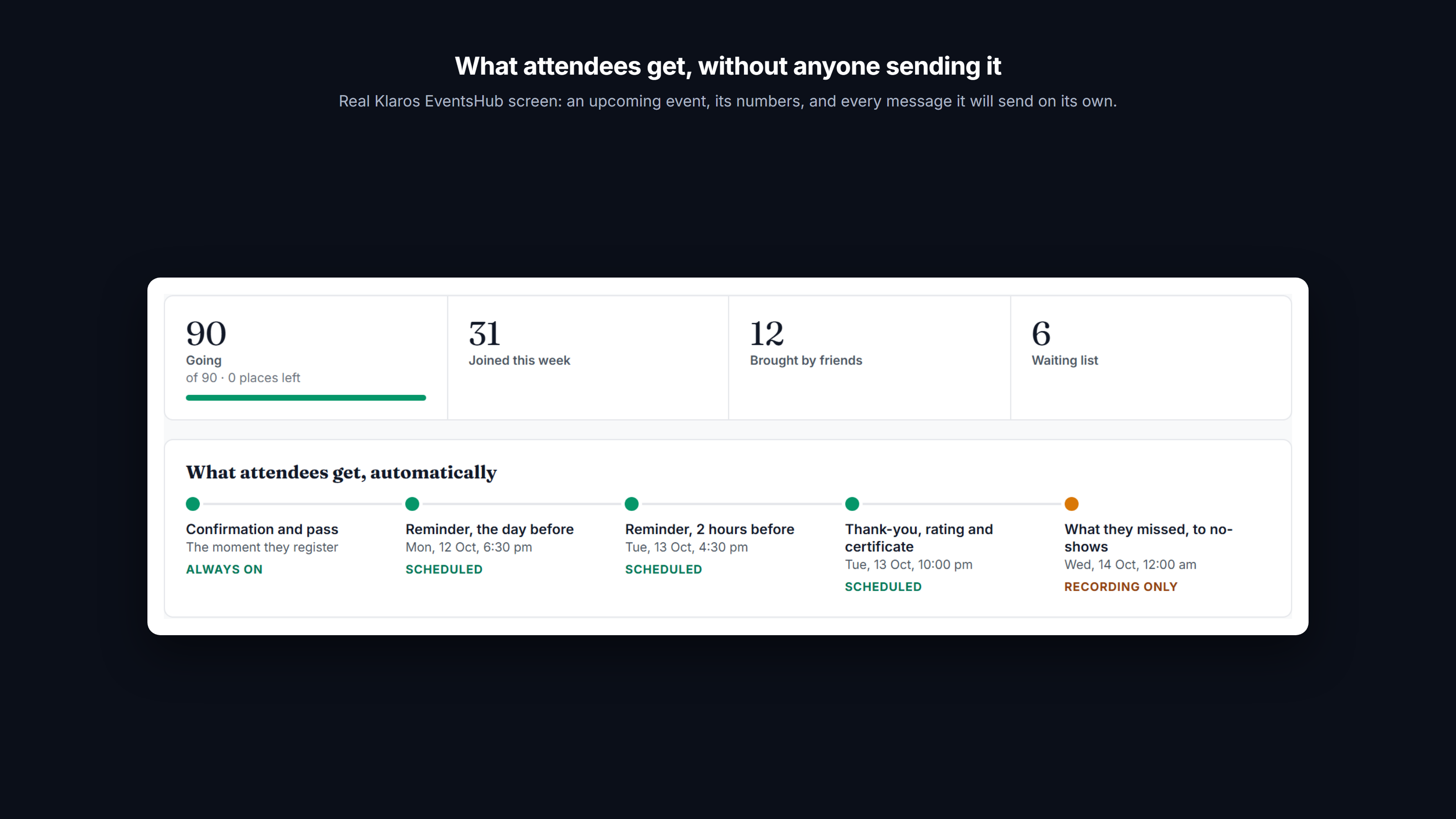
Task: Click the 'Tue, 13 Oct, 10:00 pm' time
Action: coord(909,565)
